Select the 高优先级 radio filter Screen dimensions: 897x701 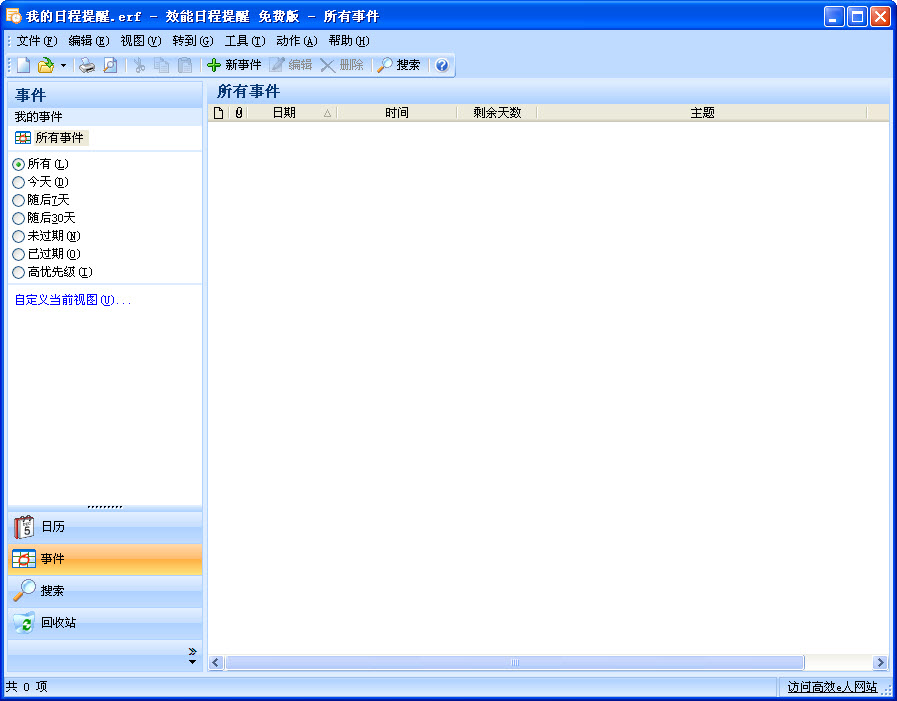pyautogui.click(x=19, y=272)
